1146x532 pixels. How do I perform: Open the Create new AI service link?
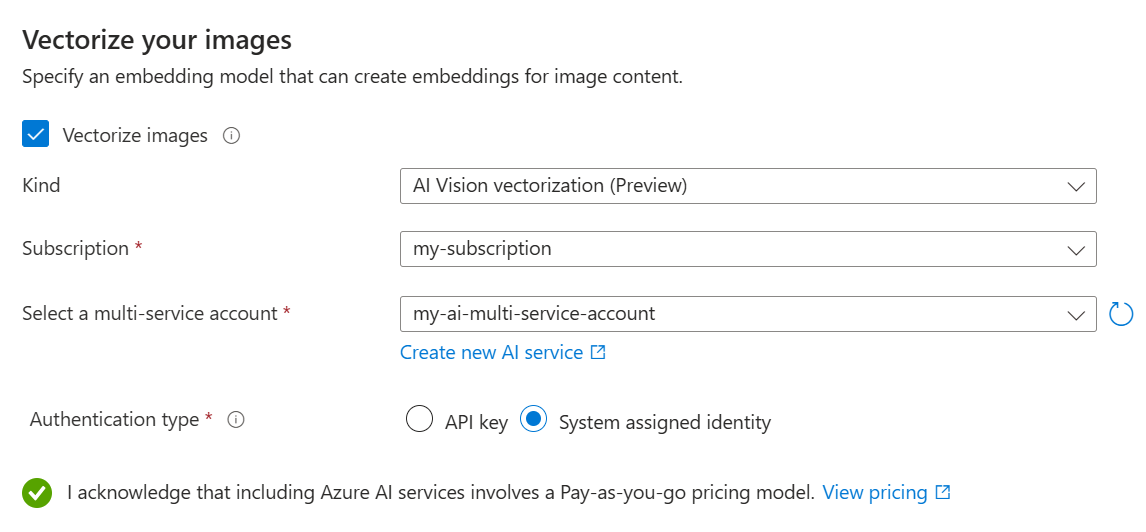(x=491, y=353)
